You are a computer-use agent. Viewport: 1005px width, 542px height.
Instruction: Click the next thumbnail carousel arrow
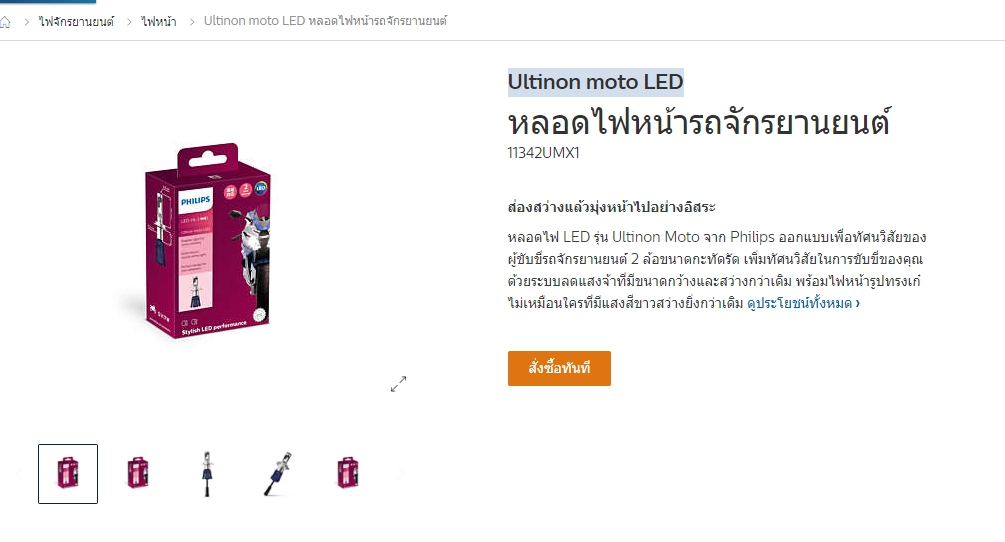(x=400, y=474)
